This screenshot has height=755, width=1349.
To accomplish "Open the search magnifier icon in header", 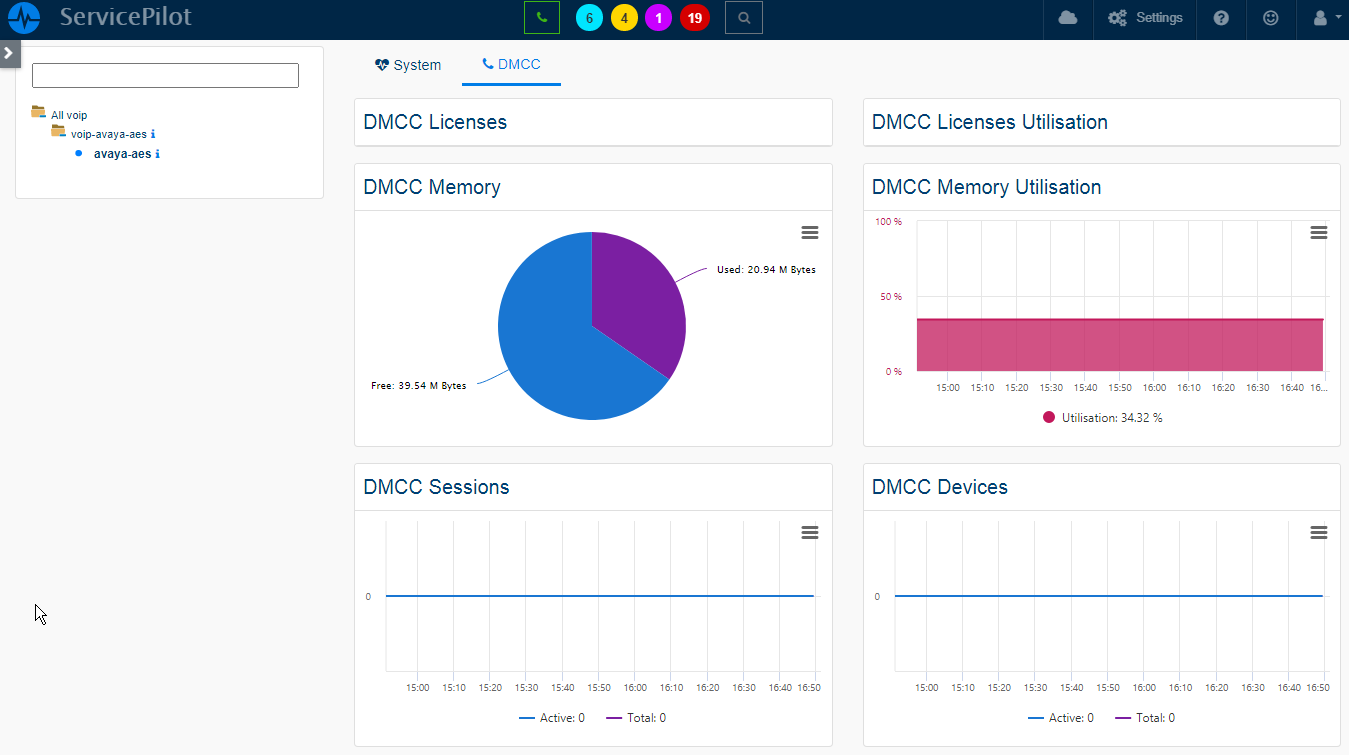I will [743, 18].
